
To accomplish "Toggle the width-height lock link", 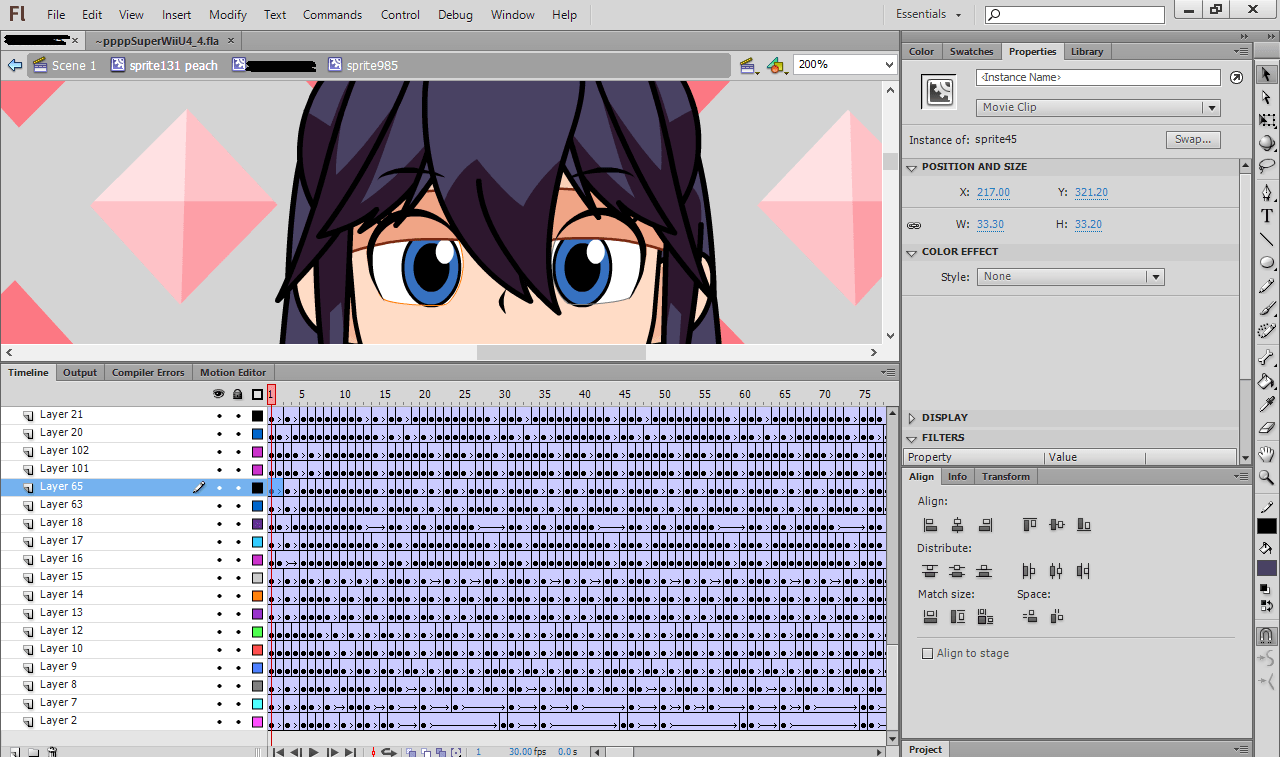I will click(914, 226).
